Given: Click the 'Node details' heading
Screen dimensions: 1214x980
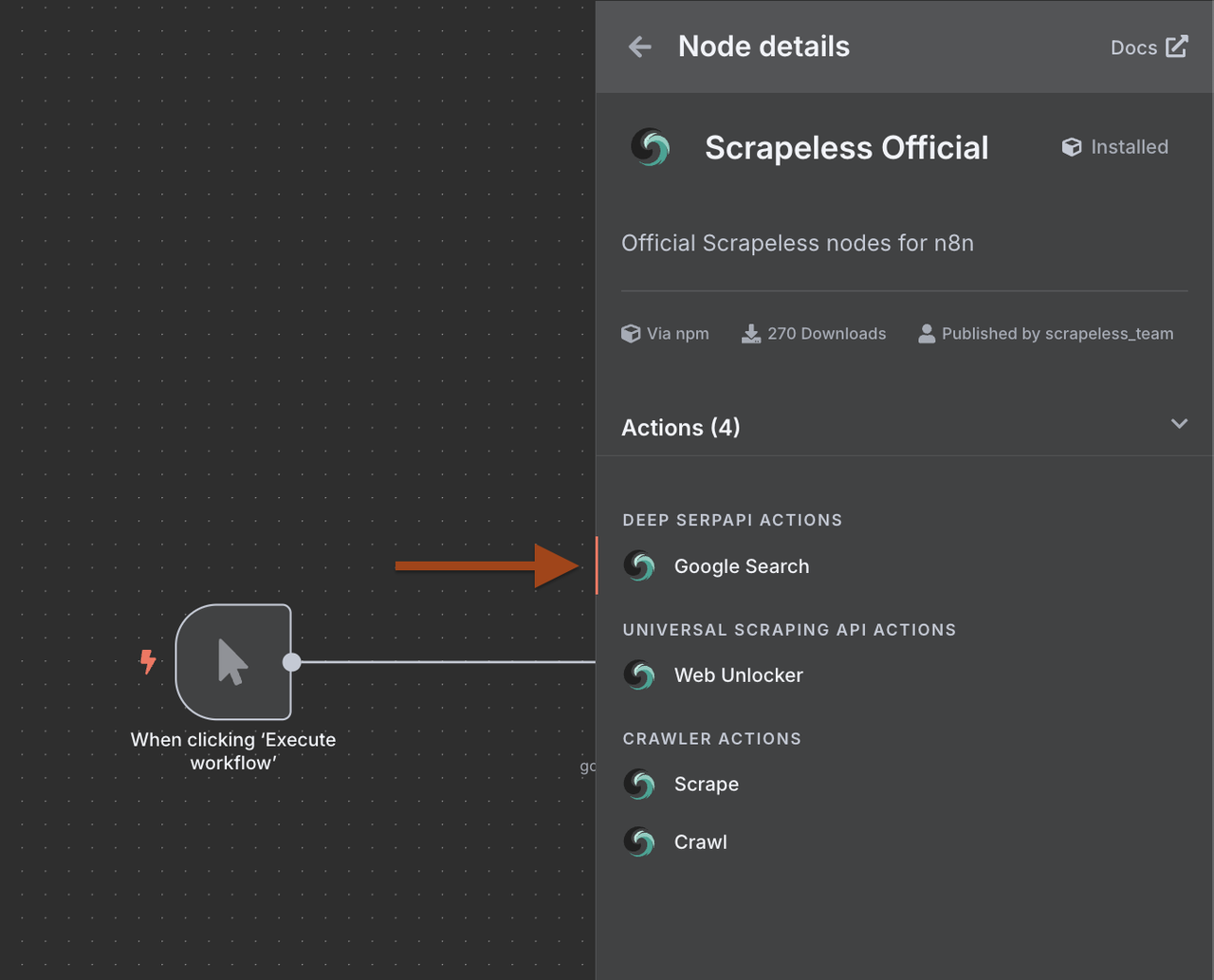Looking at the screenshot, I should point(763,46).
